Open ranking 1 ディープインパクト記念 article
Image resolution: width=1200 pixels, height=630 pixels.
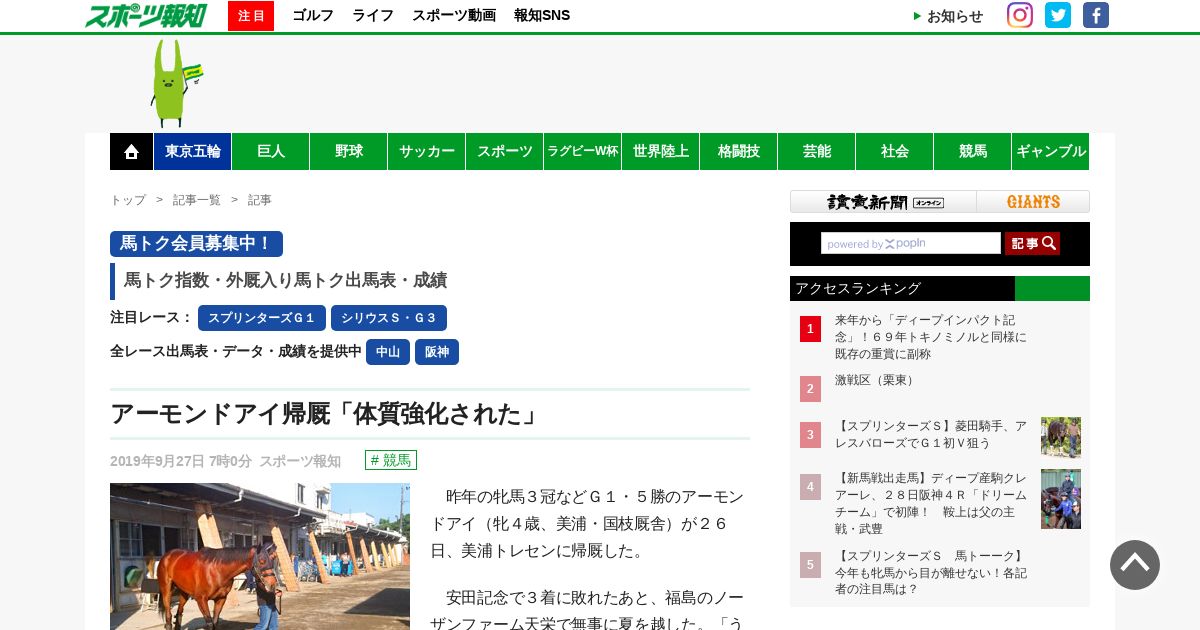[x=931, y=337]
